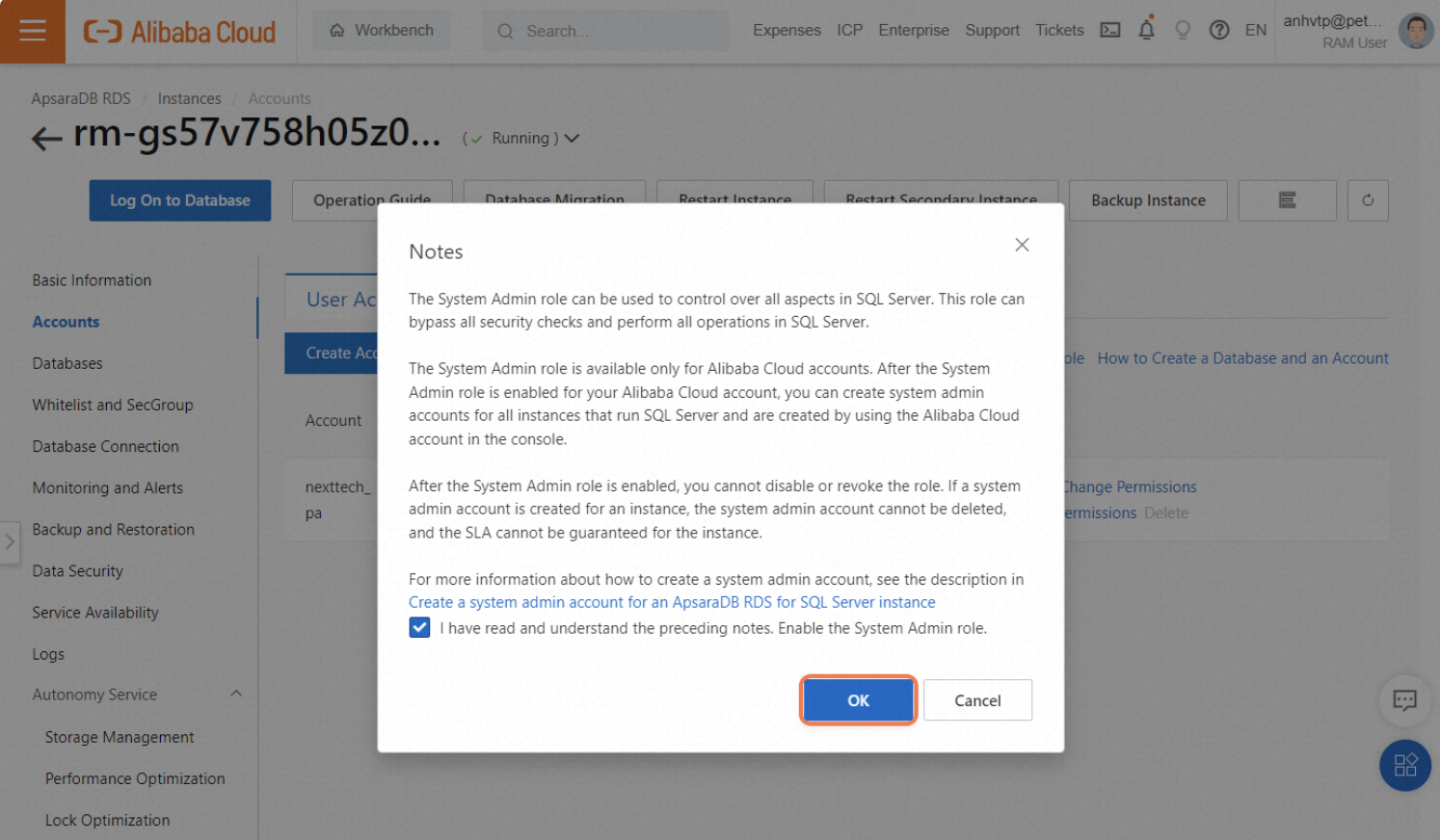This screenshot has width=1440, height=840.
Task: Expand the collapsed left side handle
Action: [10, 542]
